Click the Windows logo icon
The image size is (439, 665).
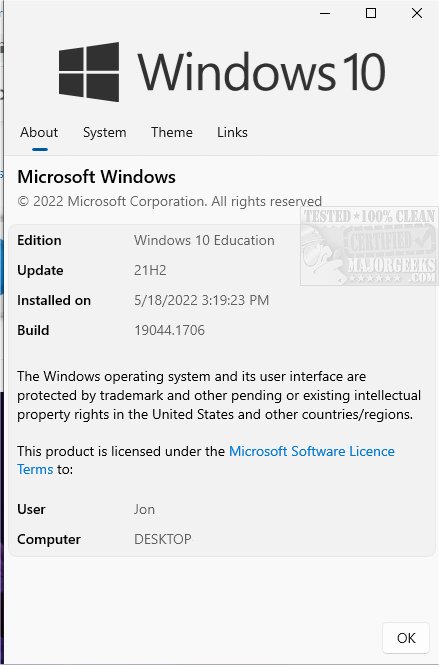point(89,72)
